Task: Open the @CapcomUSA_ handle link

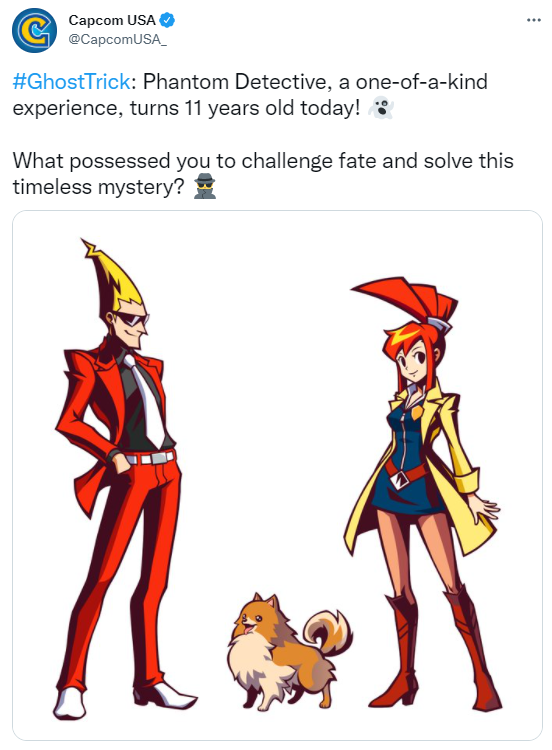Action: pos(118,39)
